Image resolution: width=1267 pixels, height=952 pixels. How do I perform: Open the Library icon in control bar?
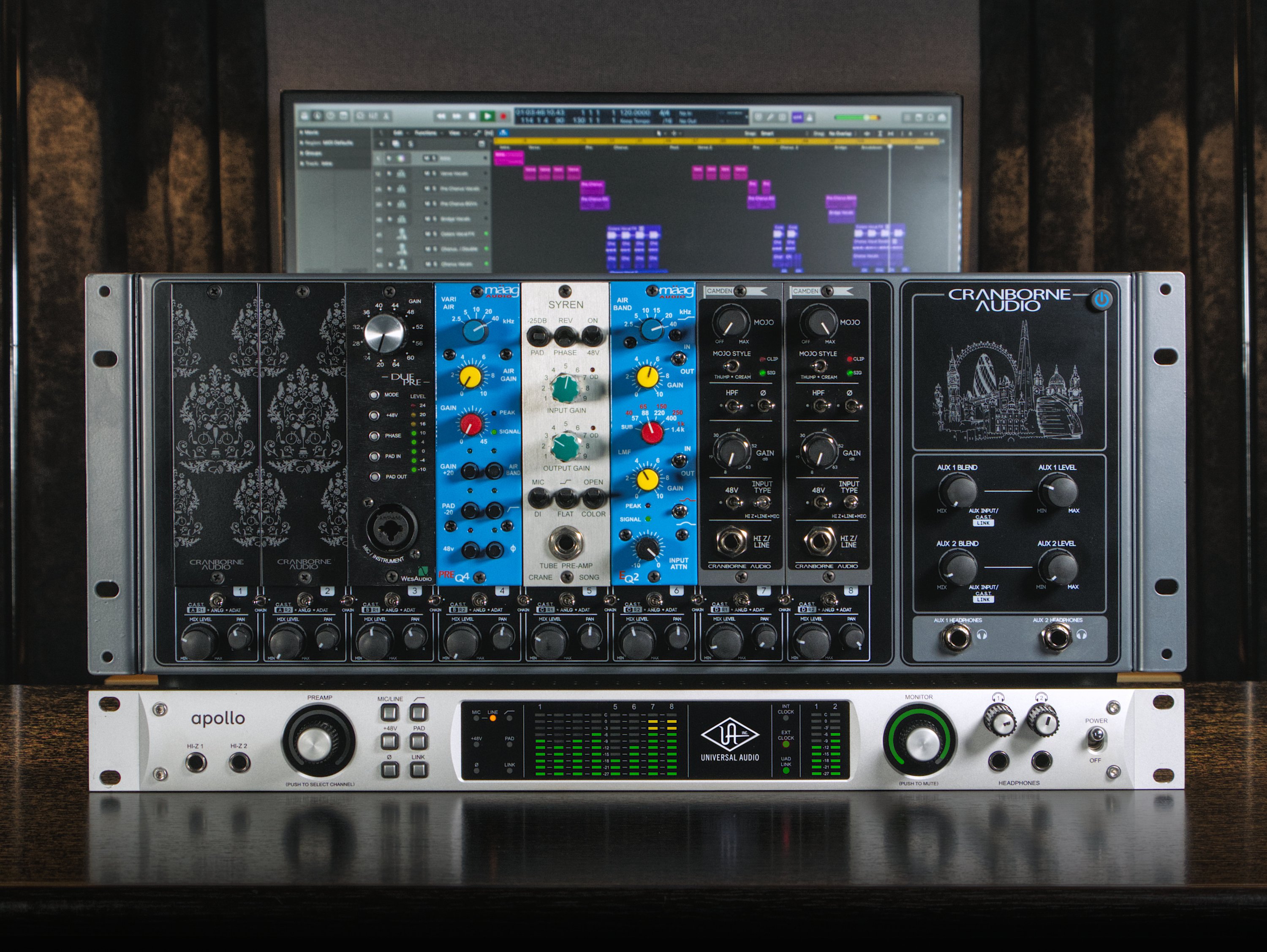click(x=305, y=116)
